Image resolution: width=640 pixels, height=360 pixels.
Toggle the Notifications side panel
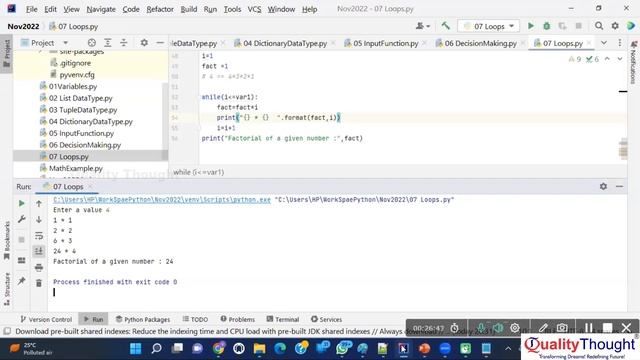pos(633,61)
